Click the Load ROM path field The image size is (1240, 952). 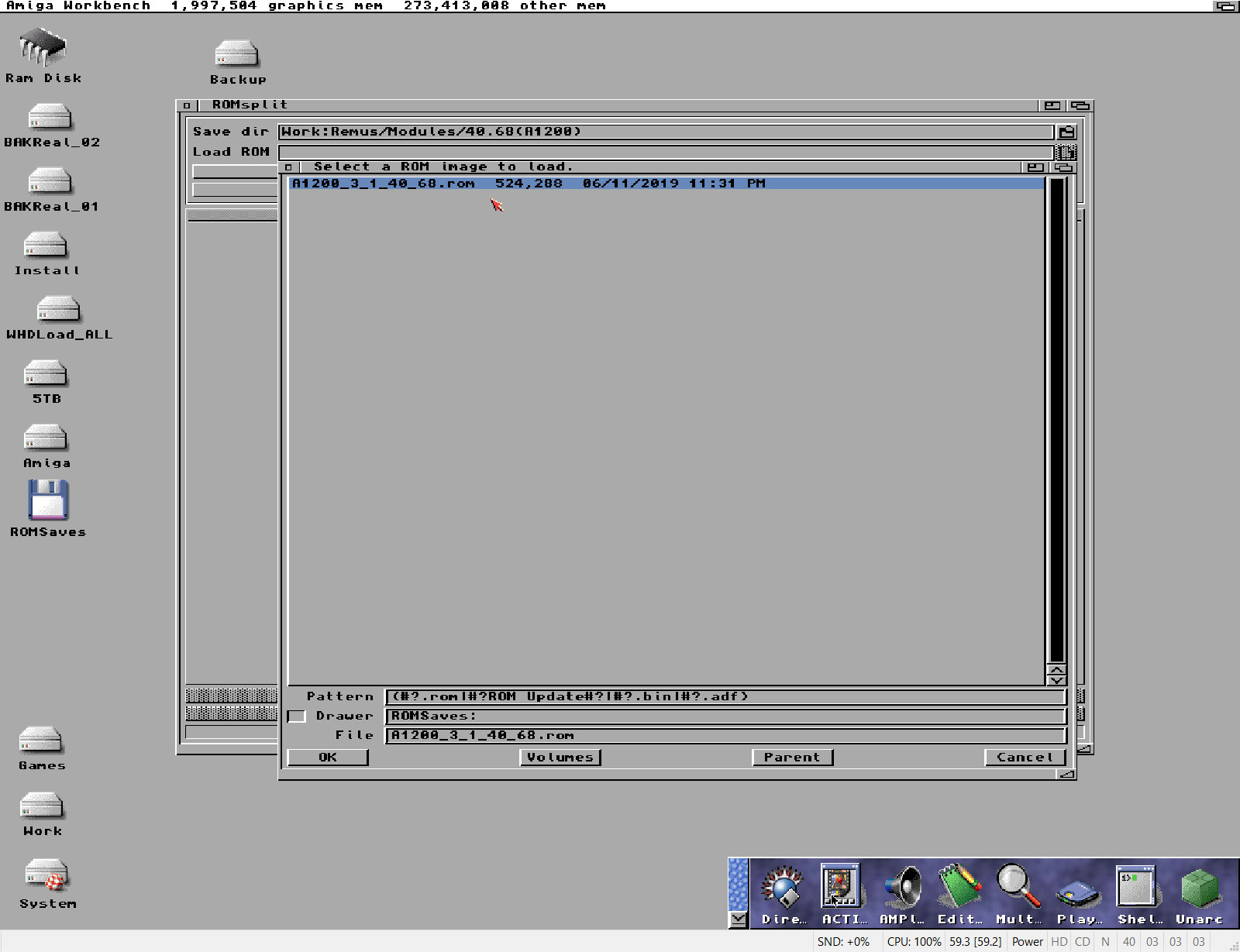click(x=666, y=153)
